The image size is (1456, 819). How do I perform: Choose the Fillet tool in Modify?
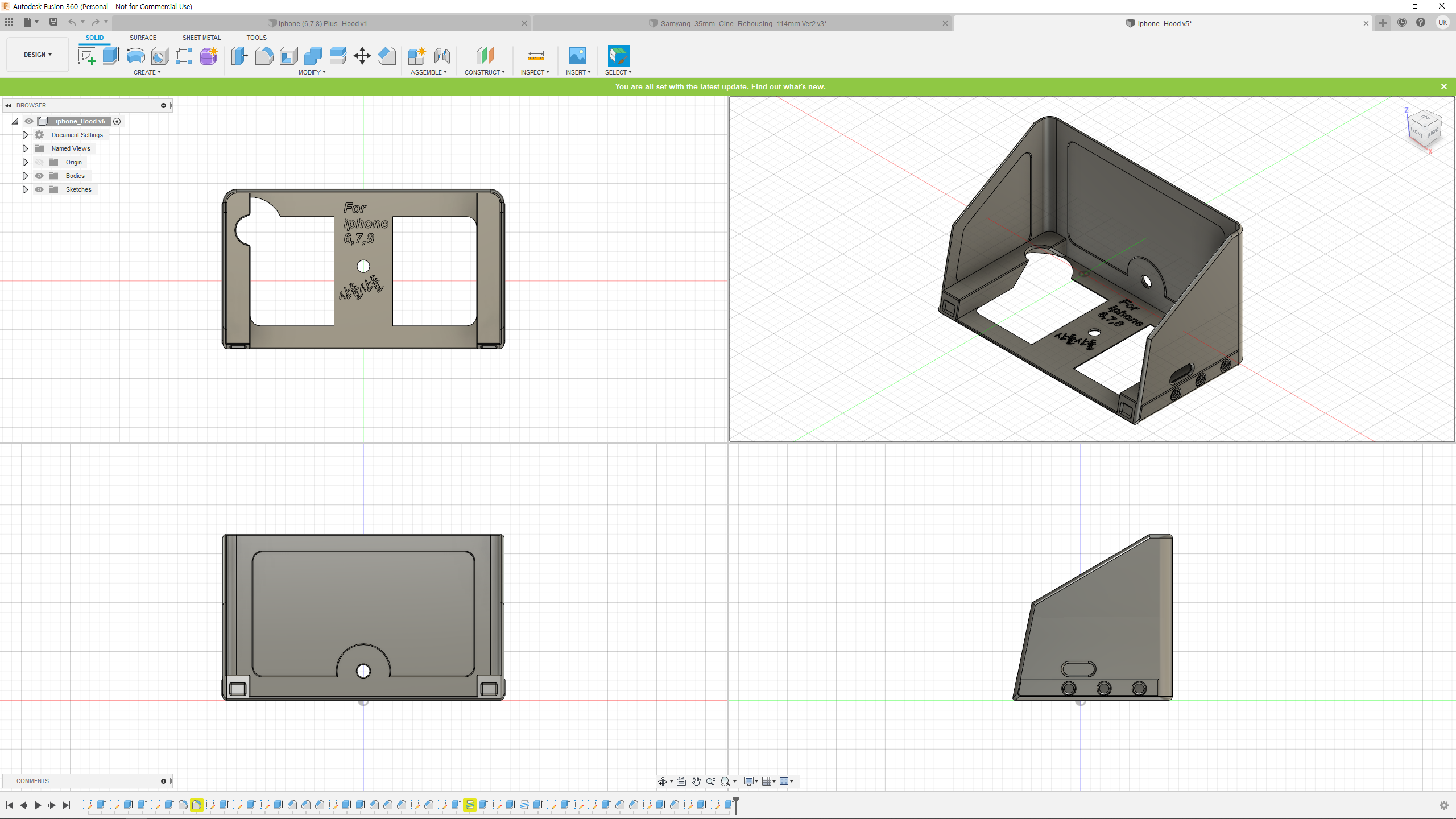[264, 56]
